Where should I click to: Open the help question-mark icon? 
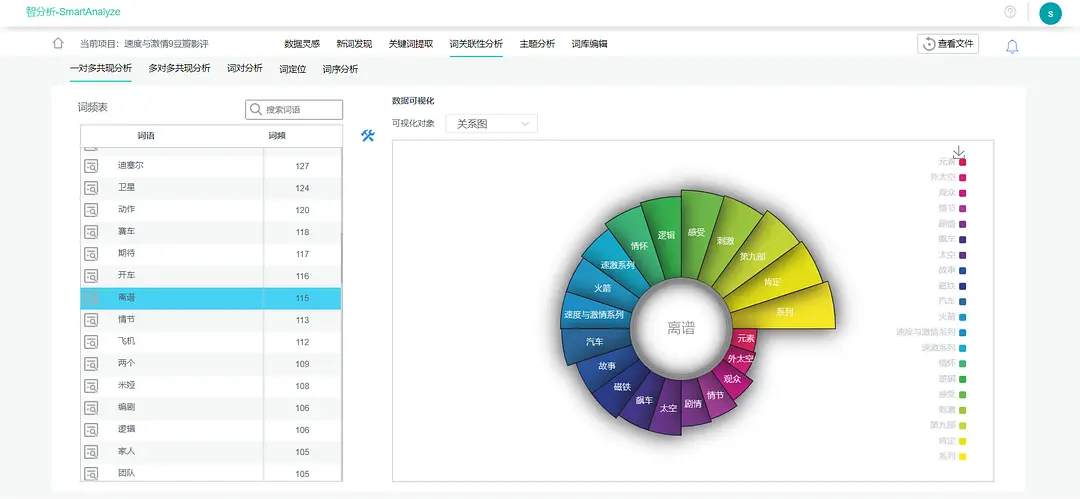tap(1010, 12)
